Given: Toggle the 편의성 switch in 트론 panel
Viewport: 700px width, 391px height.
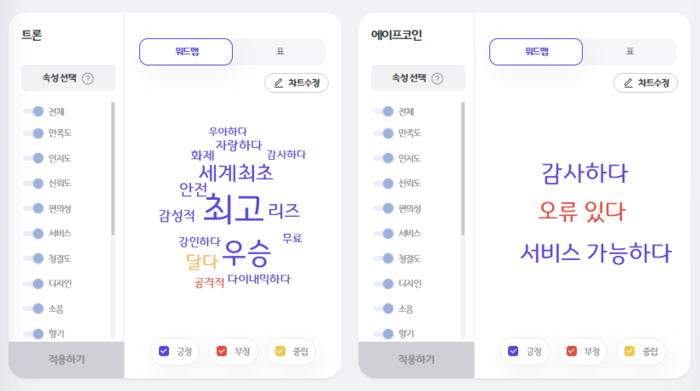Looking at the screenshot, I should click(33, 208).
